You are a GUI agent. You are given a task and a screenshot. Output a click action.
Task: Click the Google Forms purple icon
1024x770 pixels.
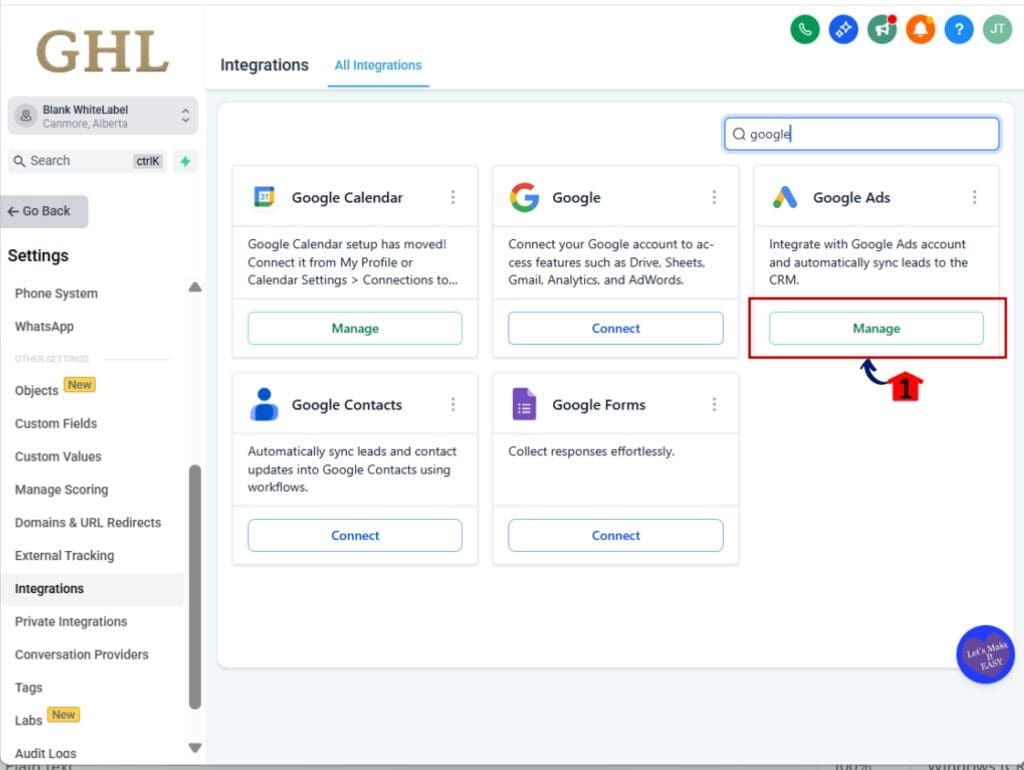[524, 404]
